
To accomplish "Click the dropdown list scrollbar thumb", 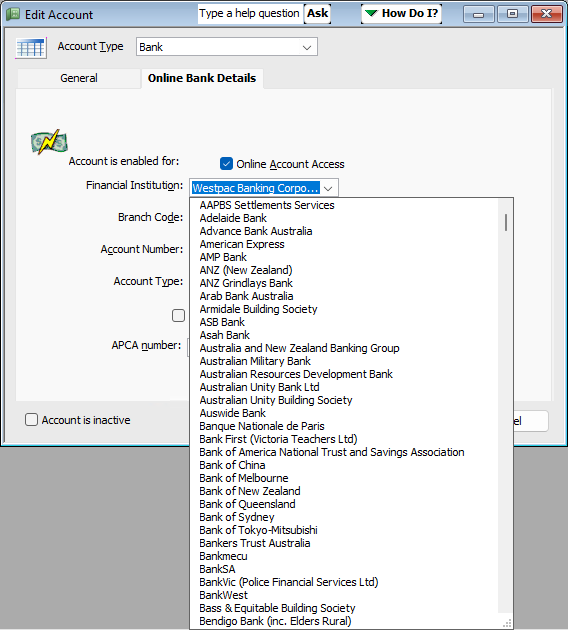I will pos(506,222).
